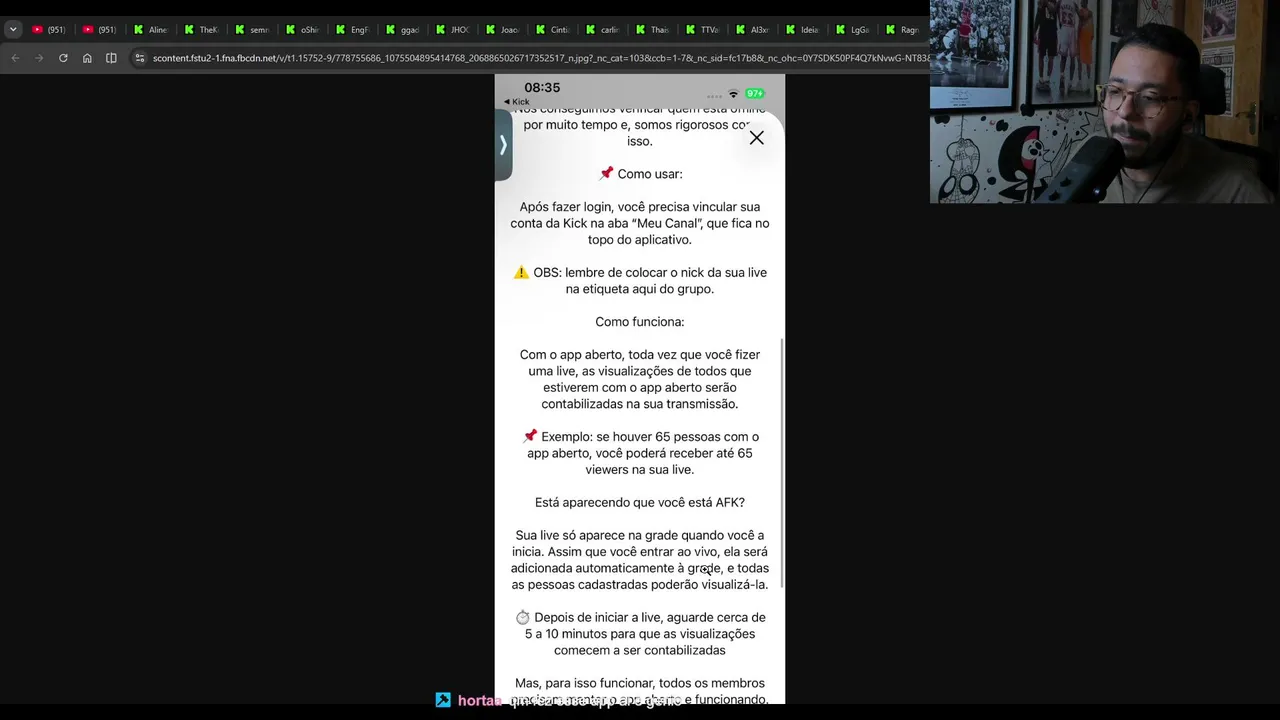This screenshot has height=720, width=1280.
Task: Click the phone Wi-Fi status icon
Action: [x=733, y=93]
